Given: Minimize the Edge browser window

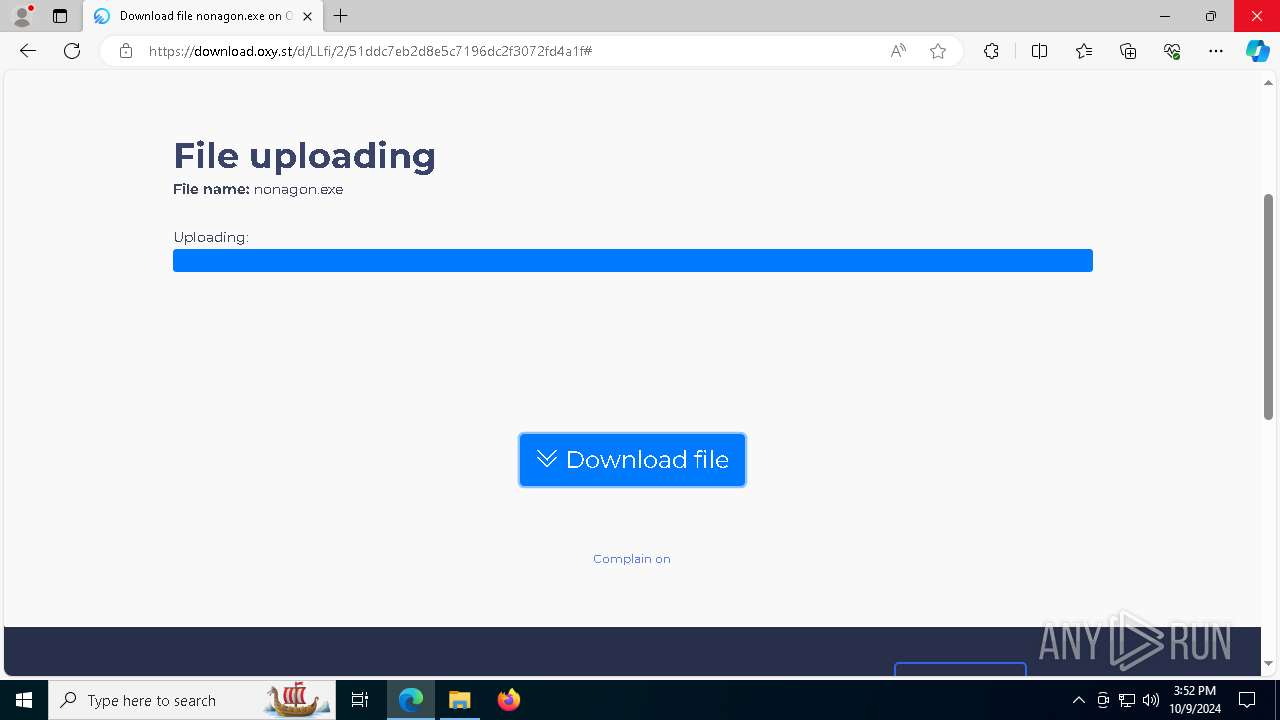Looking at the screenshot, I should (1165, 16).
